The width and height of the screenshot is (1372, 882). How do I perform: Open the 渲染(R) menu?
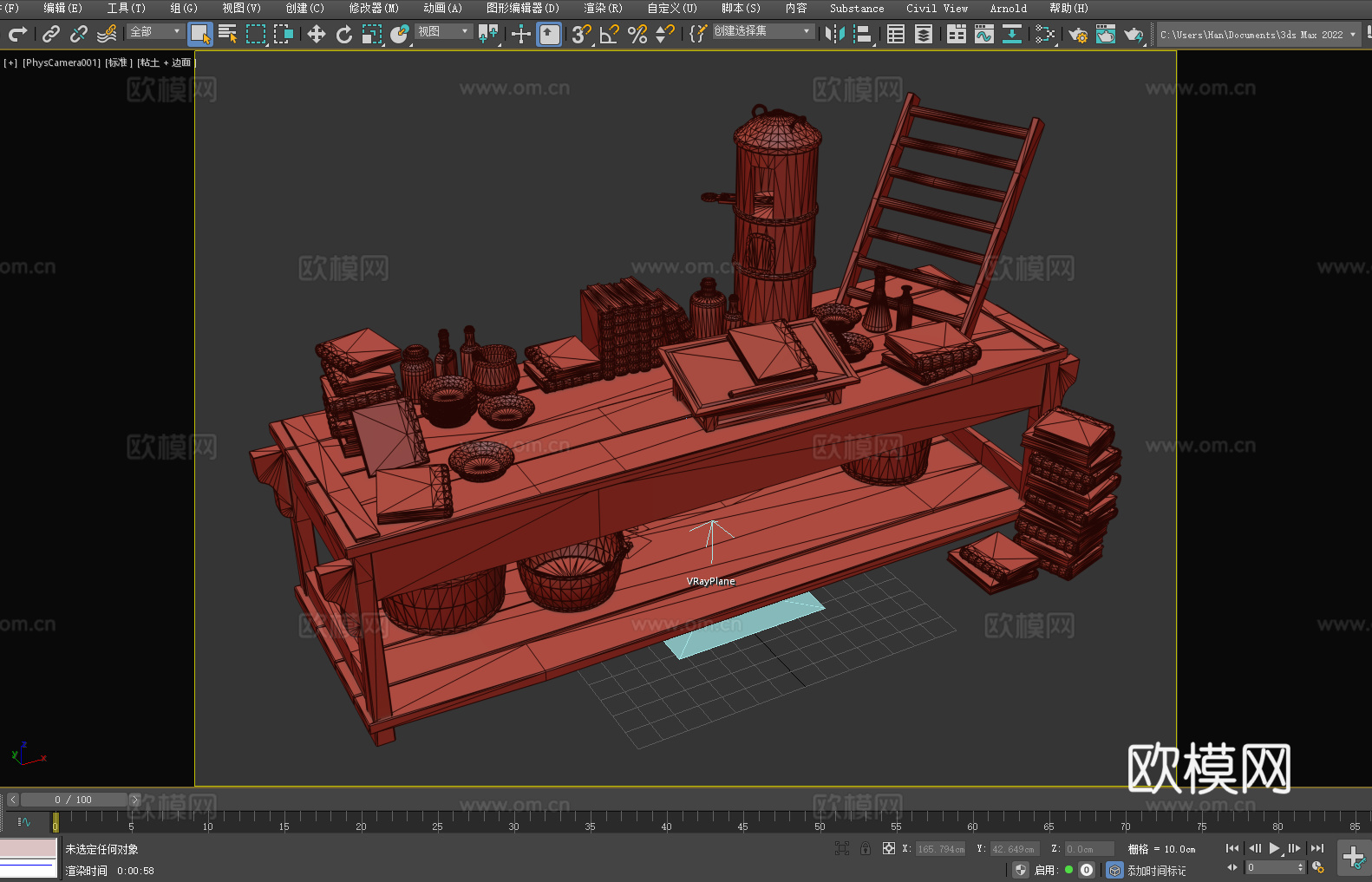click(603, 8)
